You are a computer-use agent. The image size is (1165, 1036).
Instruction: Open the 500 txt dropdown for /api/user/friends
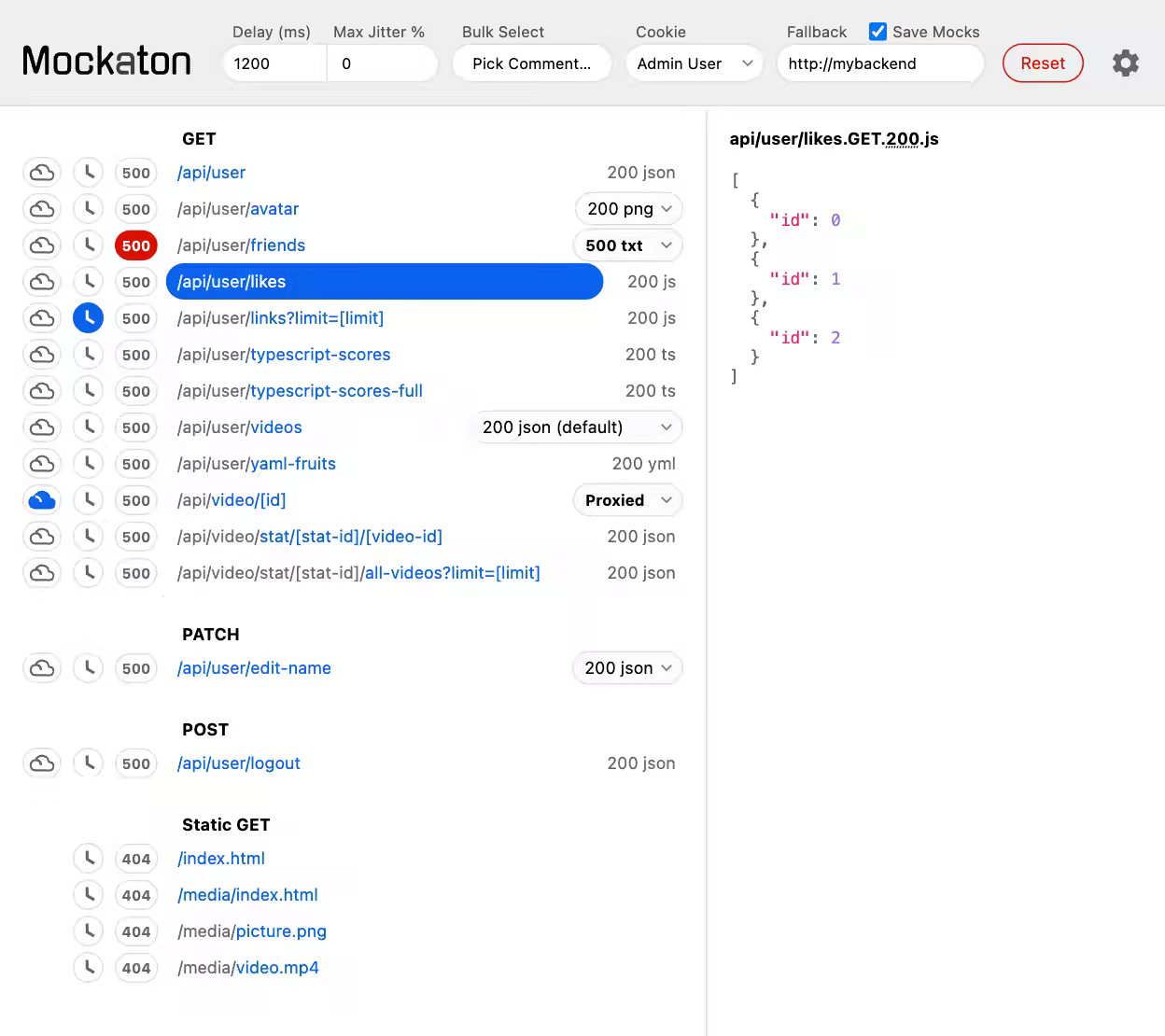tap(627, 245)
